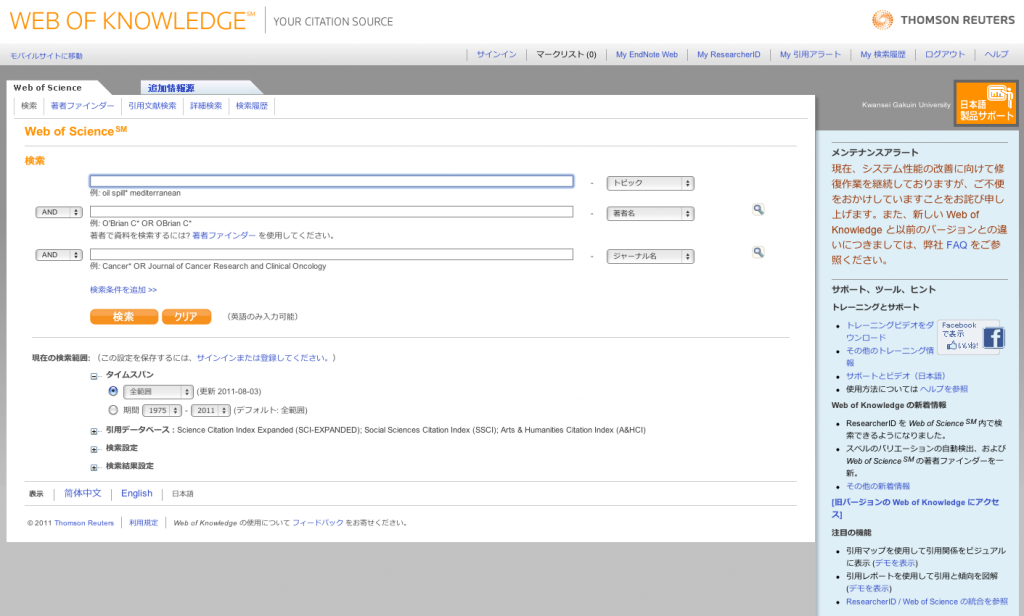Switch display language to 简体中文
Viewport: 1024px width, 616px height.
pyautogui.click(x=83, y=494)
